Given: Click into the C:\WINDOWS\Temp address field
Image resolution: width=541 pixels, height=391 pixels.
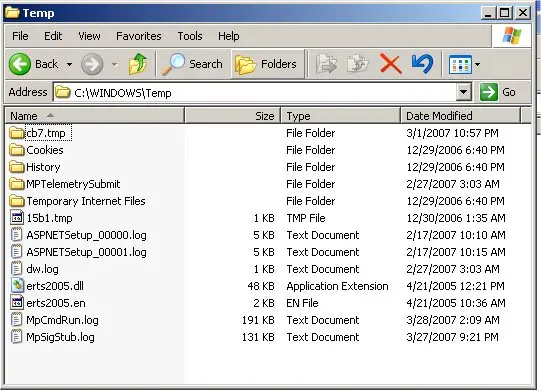Looking at the screenshot, I should pos(255,92).
